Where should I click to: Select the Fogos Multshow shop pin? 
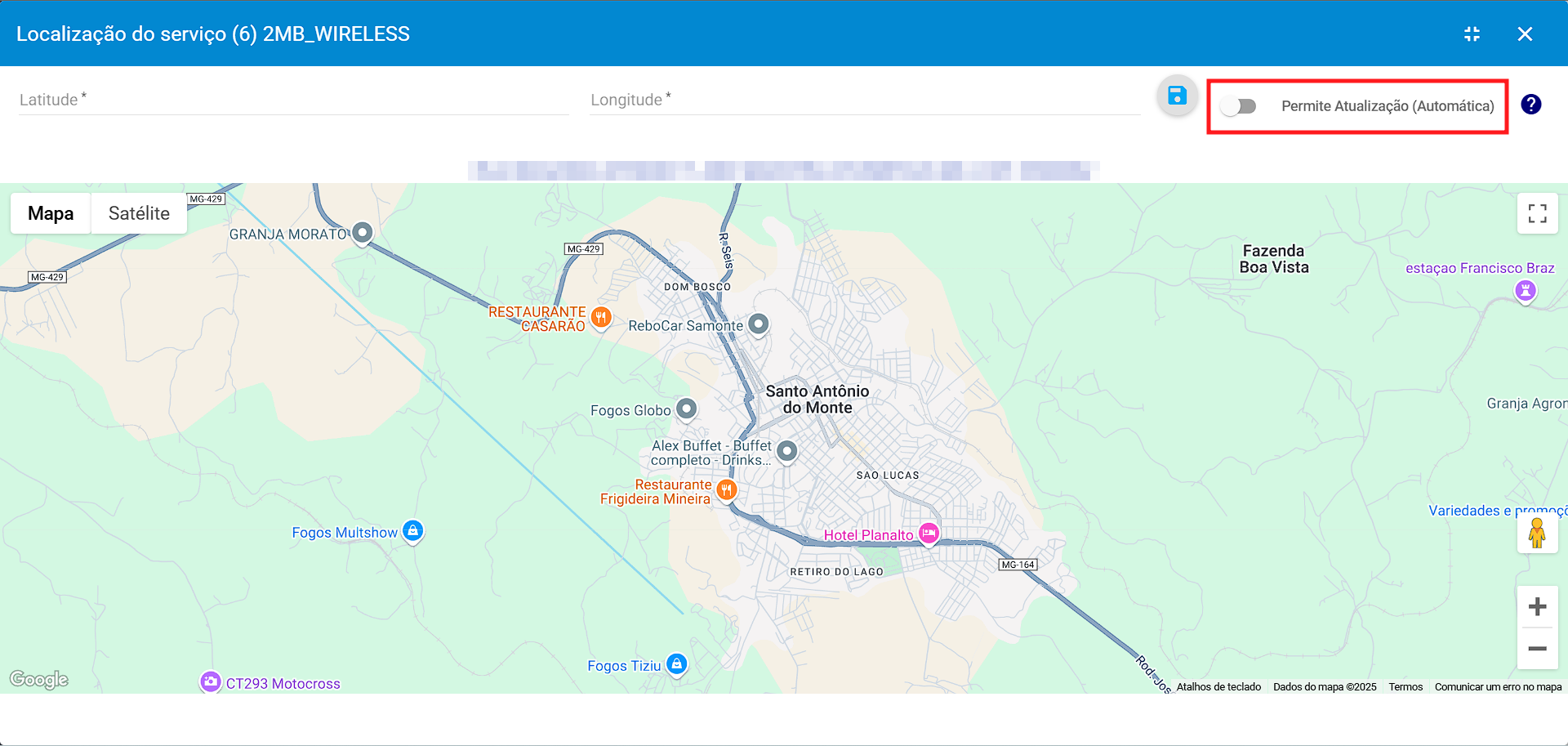coord(413,532)
